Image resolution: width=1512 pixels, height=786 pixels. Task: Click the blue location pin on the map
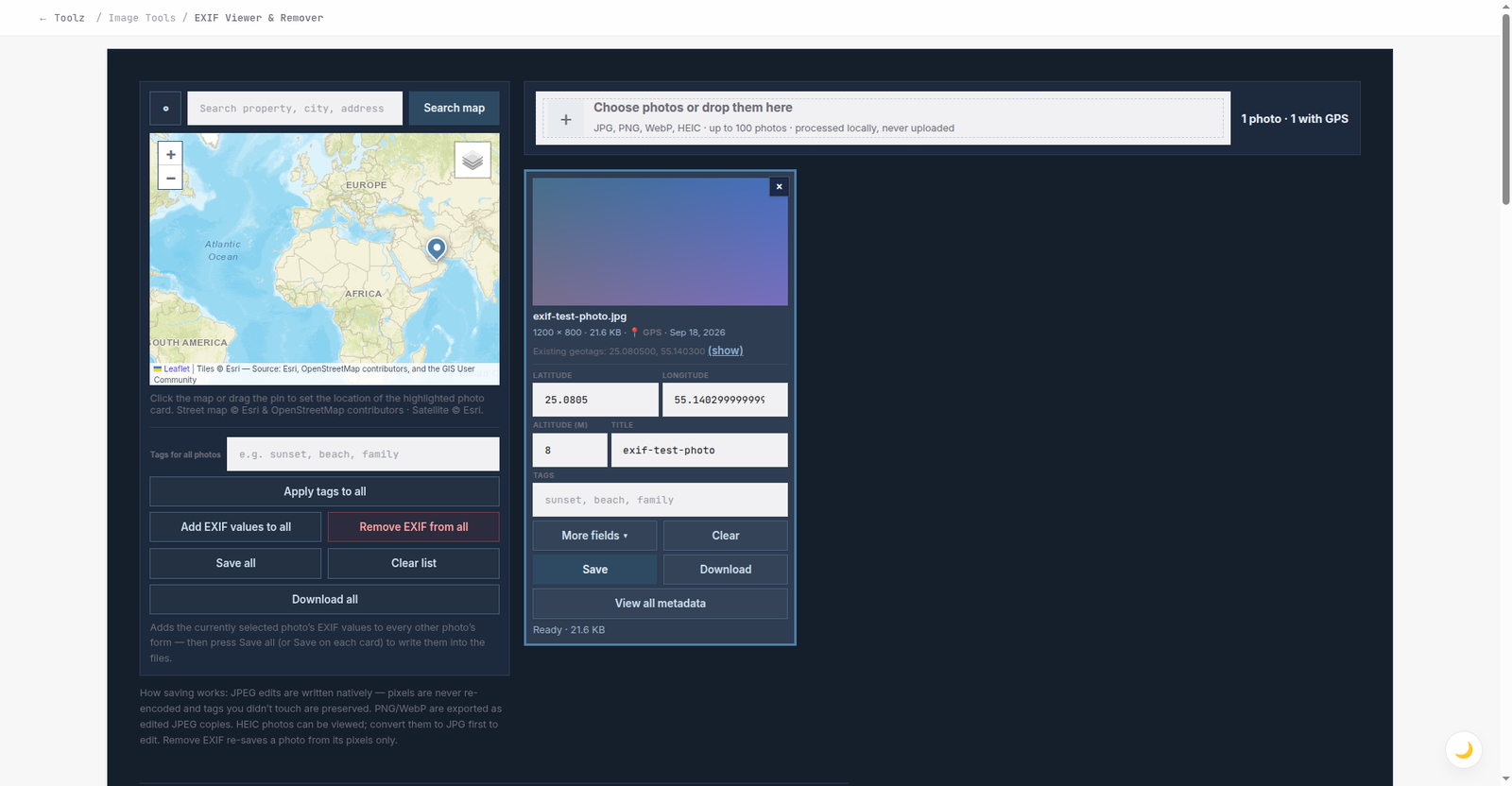(x=436, y=248)
